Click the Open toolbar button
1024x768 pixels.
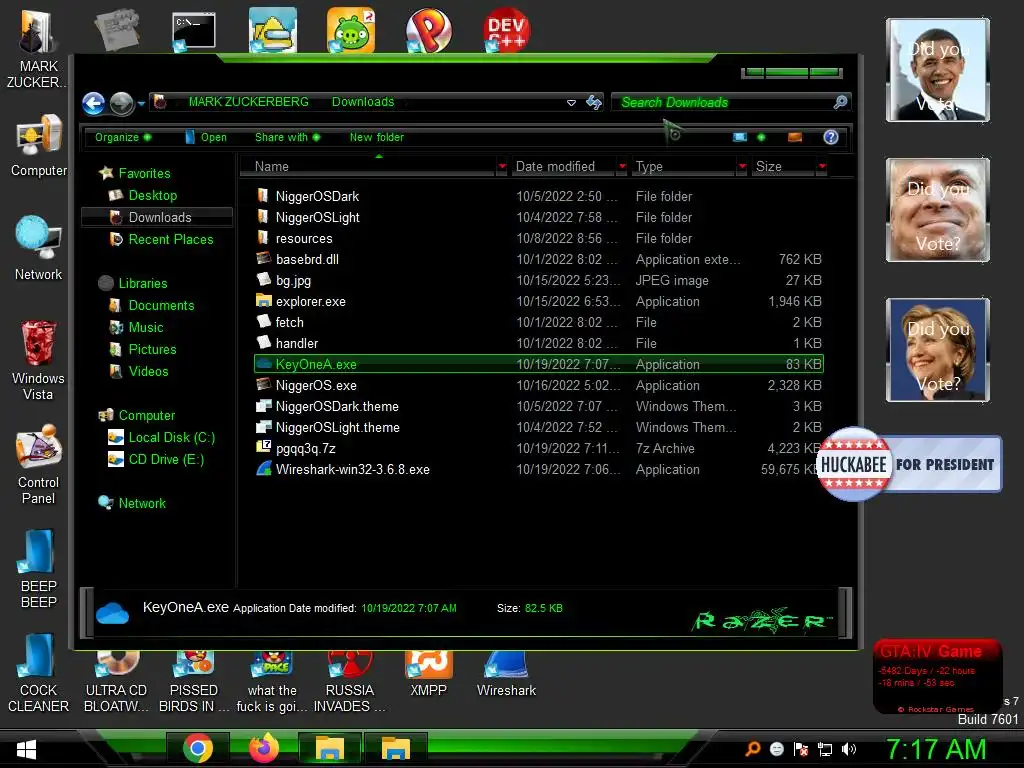point(206,137)
